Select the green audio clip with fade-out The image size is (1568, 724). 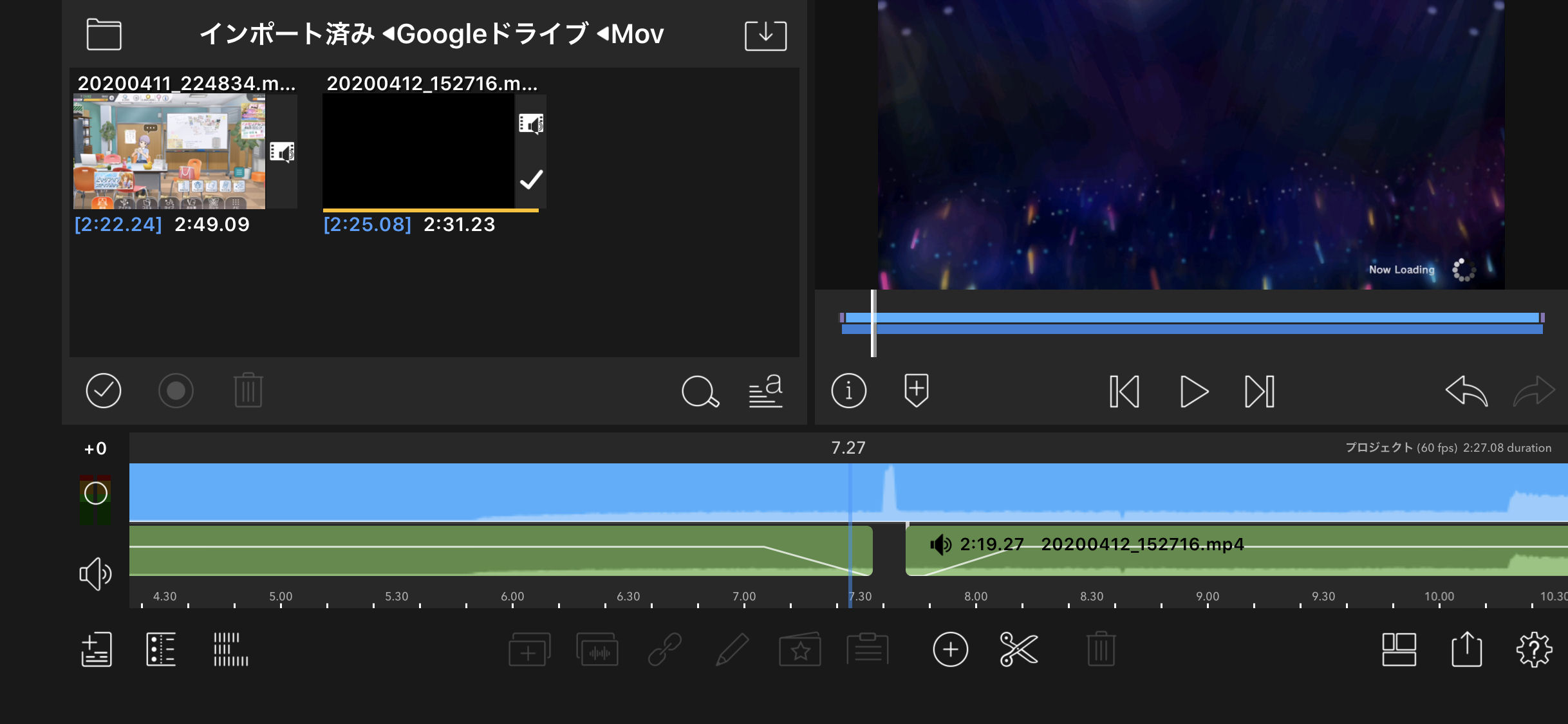[x=501, y=551]
